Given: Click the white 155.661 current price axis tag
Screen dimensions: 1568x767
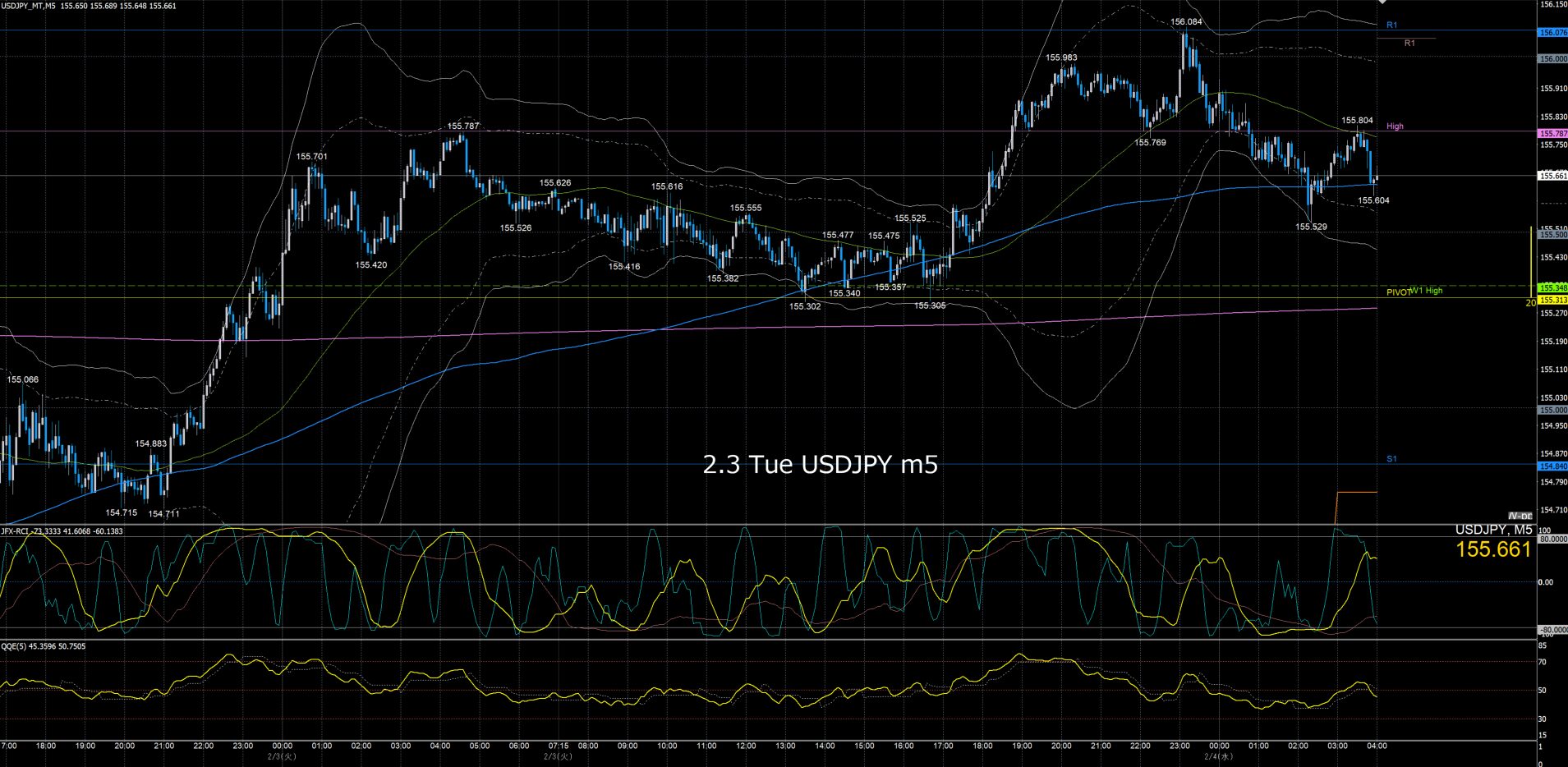Looking at the screenshot, I should [1552, 176].
